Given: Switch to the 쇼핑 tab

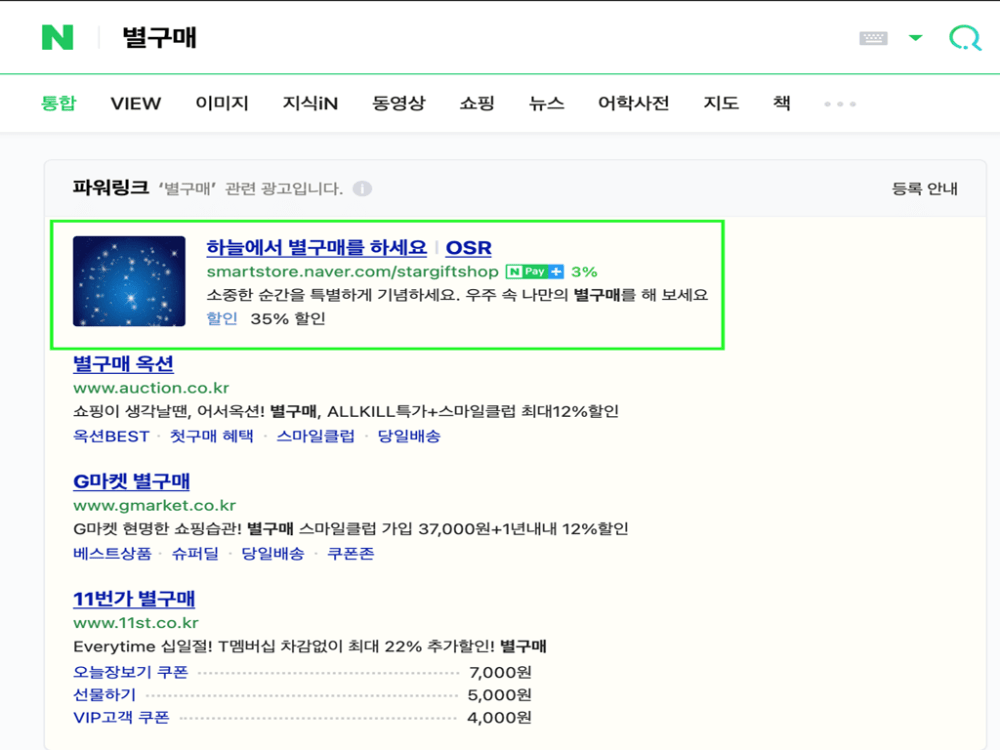Looking at the screenshot, I should coord(477,103).
